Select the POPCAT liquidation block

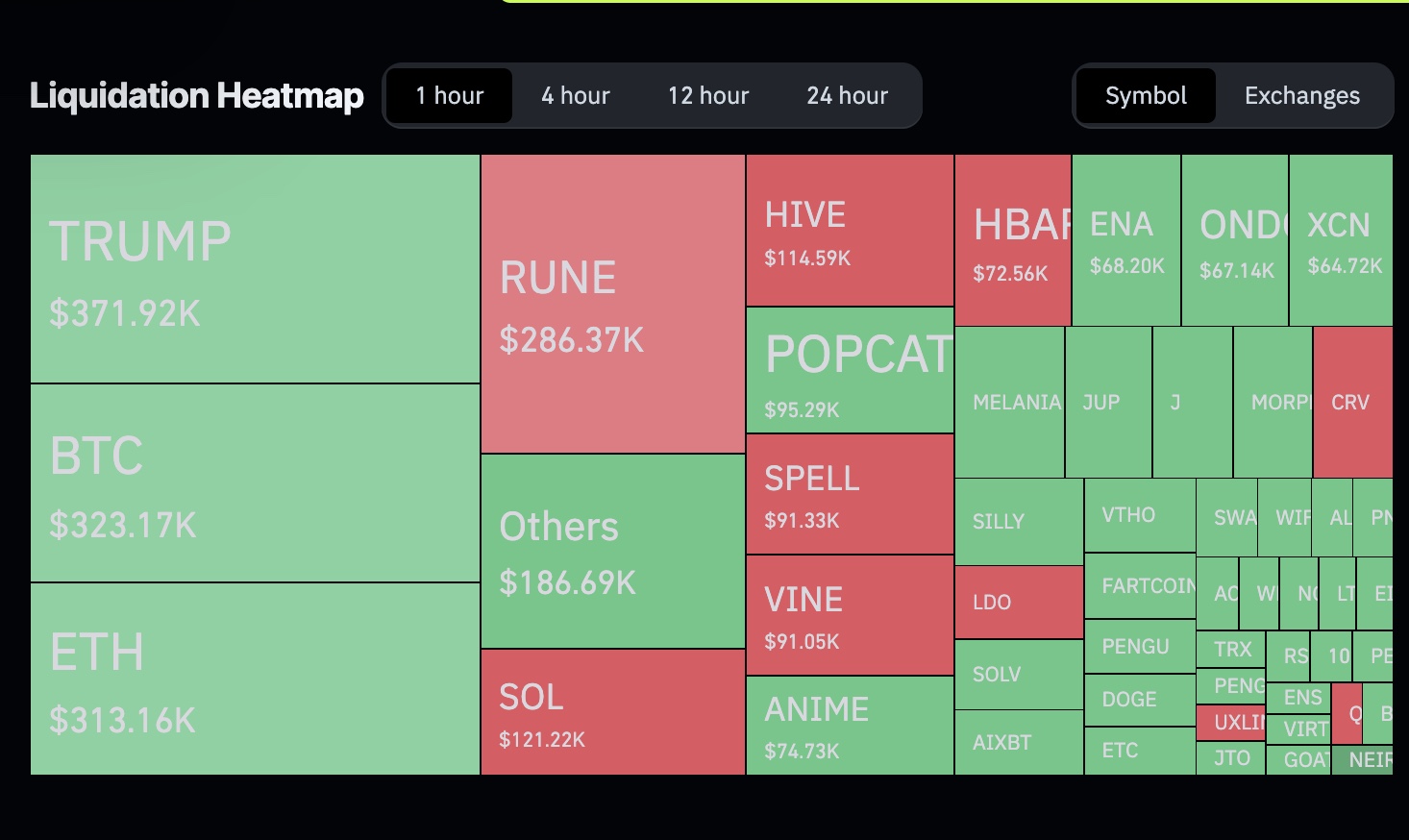click(x=849, y=373)
